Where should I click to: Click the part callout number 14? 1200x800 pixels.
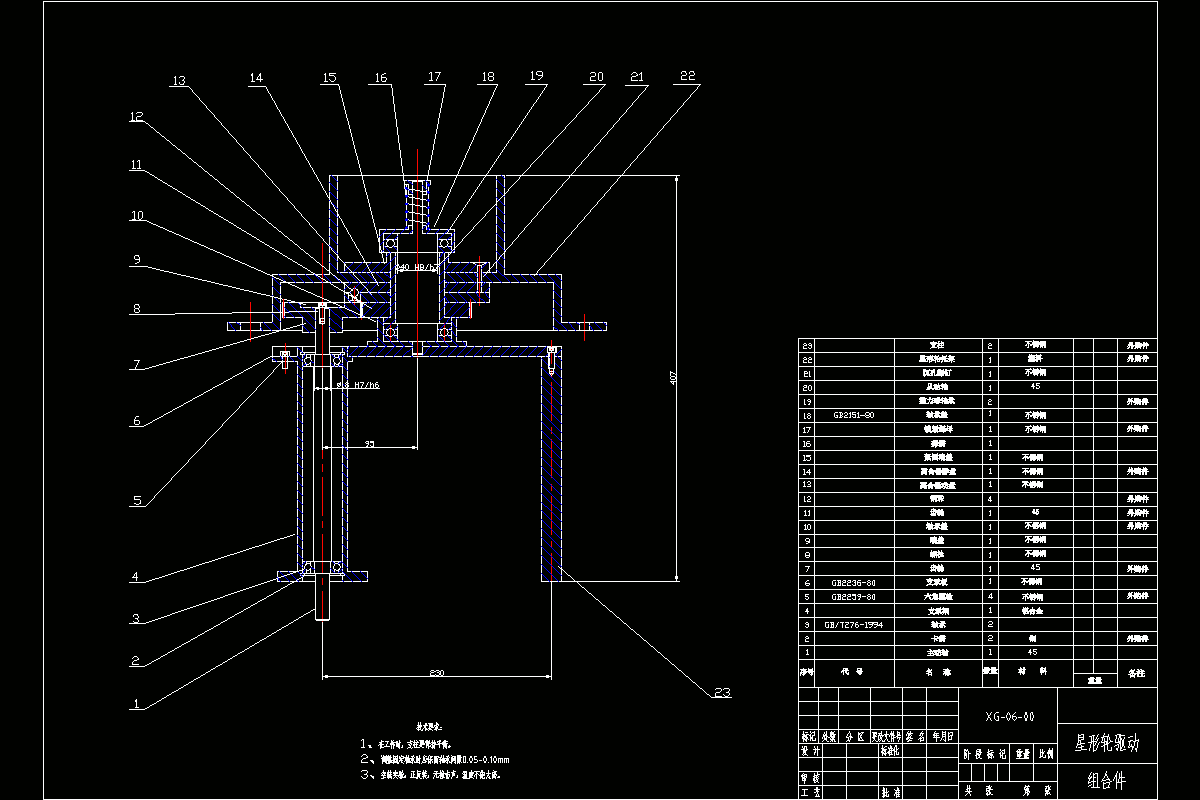(256, 77)
